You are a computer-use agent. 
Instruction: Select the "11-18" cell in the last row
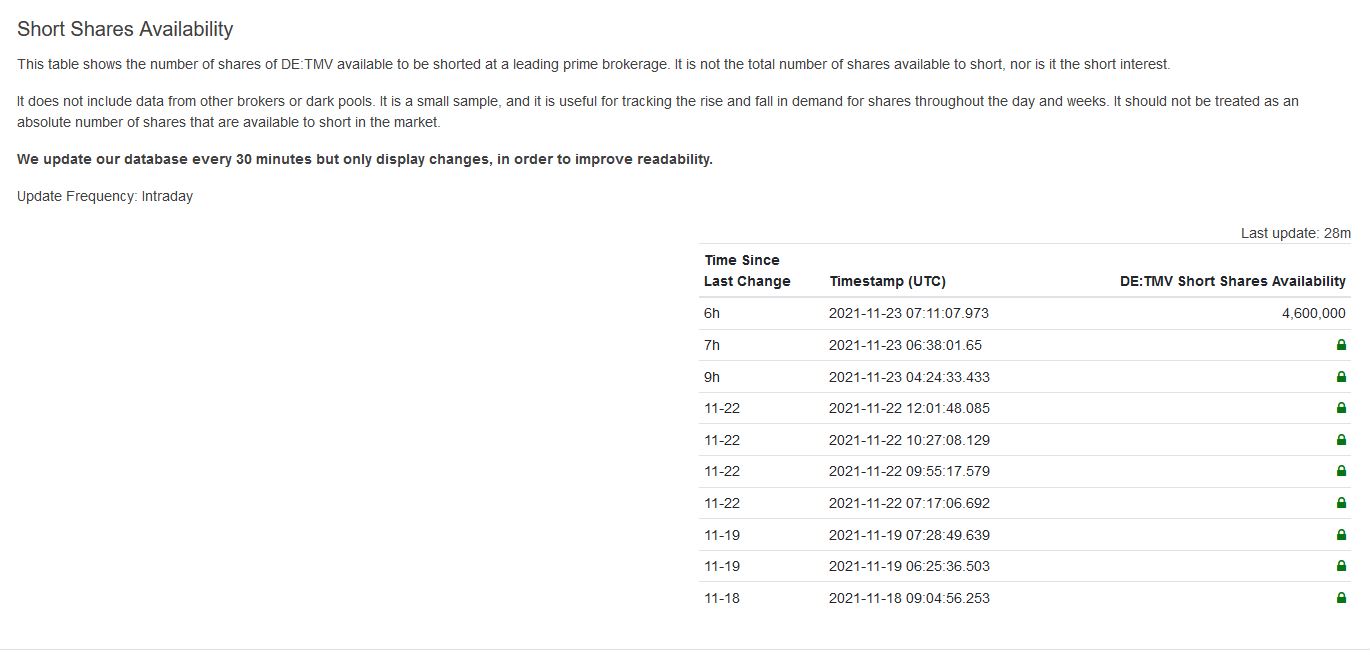(722, 598)
